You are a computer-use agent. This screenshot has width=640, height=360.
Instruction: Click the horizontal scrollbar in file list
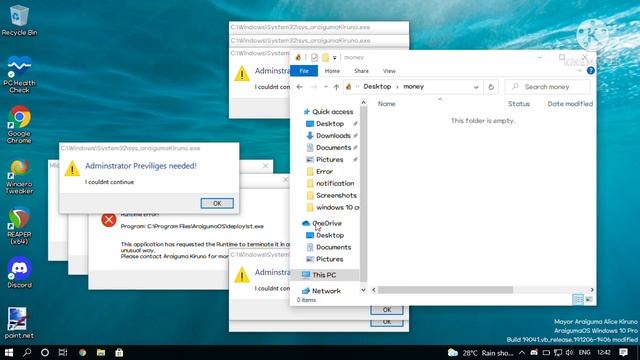445,290
